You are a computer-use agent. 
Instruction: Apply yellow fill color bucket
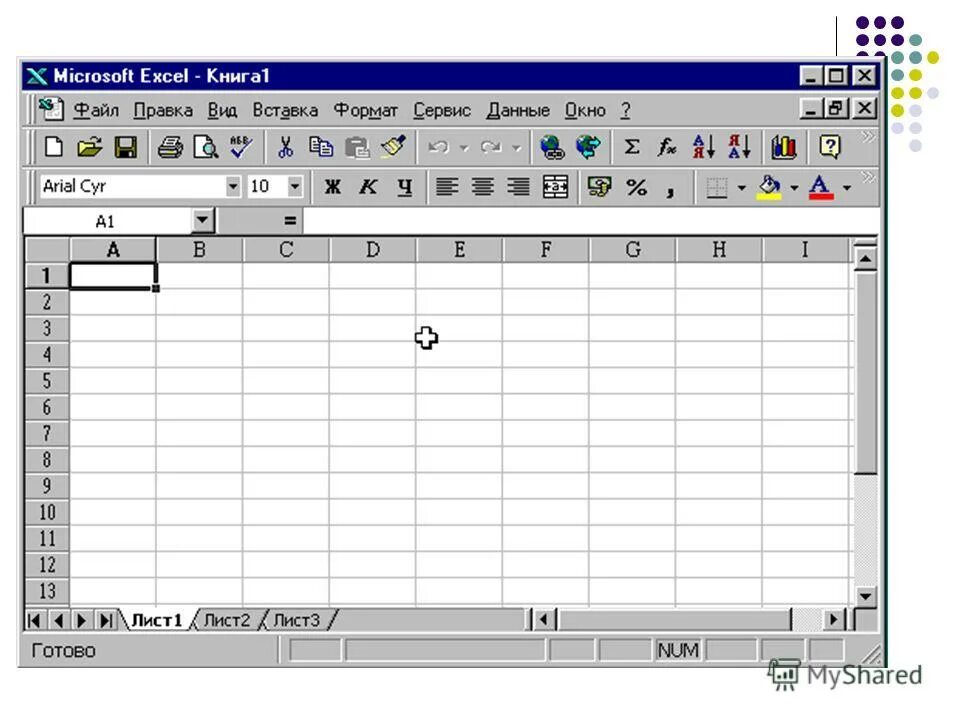coord(770,187)
